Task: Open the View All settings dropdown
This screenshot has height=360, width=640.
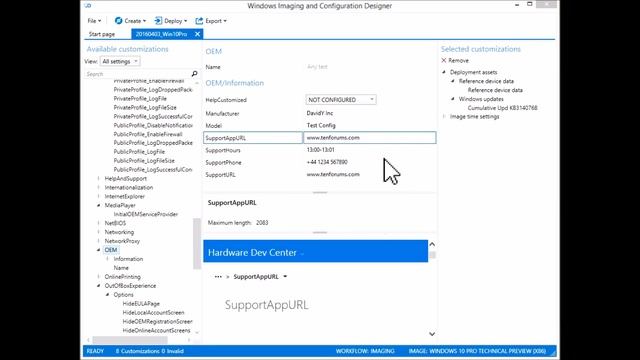Action: [120, 61]
